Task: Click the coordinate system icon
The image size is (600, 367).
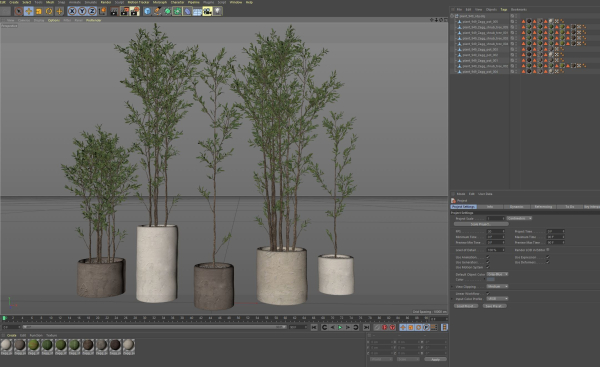Action: coord(102,11)
